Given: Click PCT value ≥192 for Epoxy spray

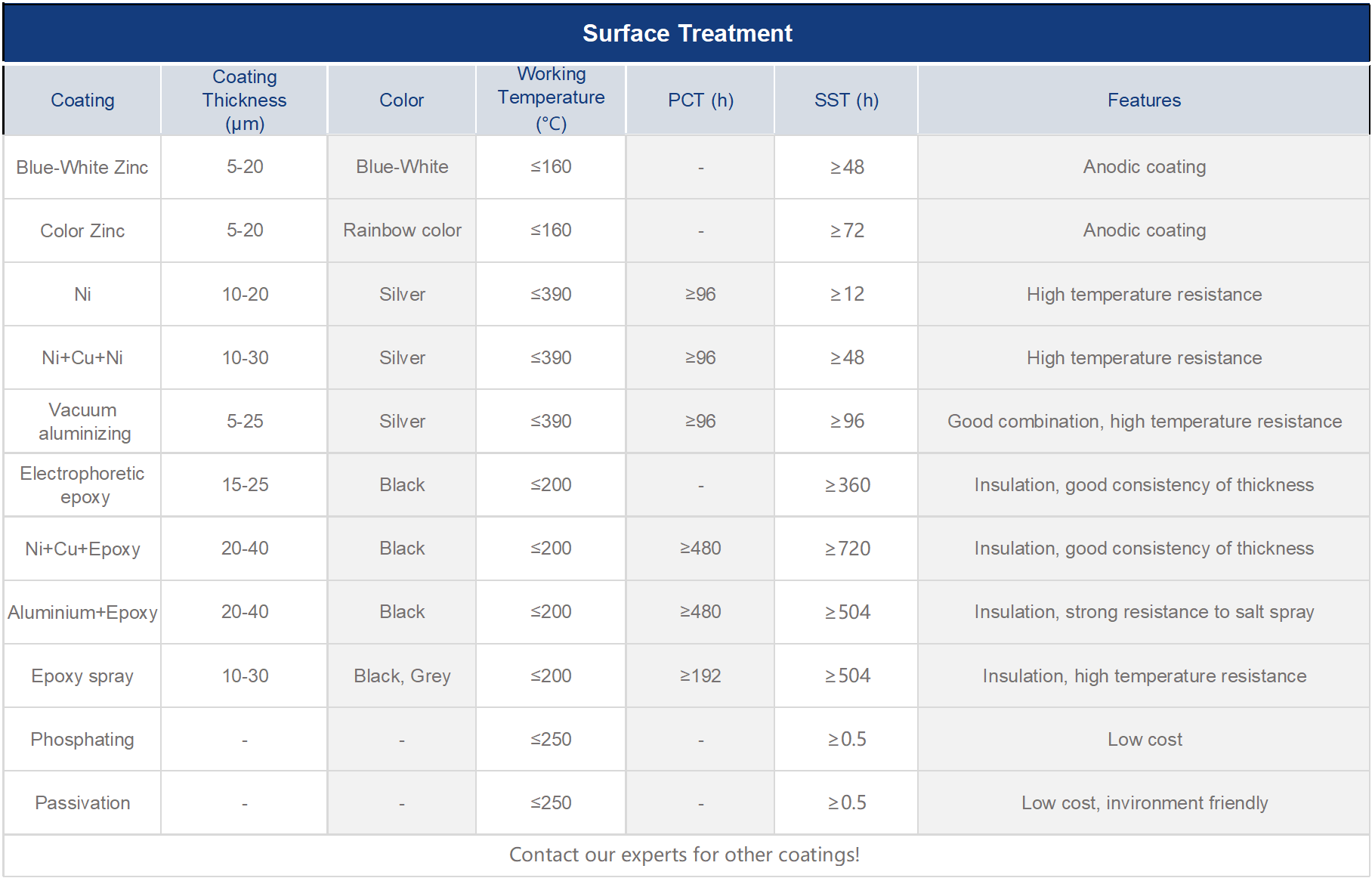Looking at the screenshot, I should [x=700, y=676].
